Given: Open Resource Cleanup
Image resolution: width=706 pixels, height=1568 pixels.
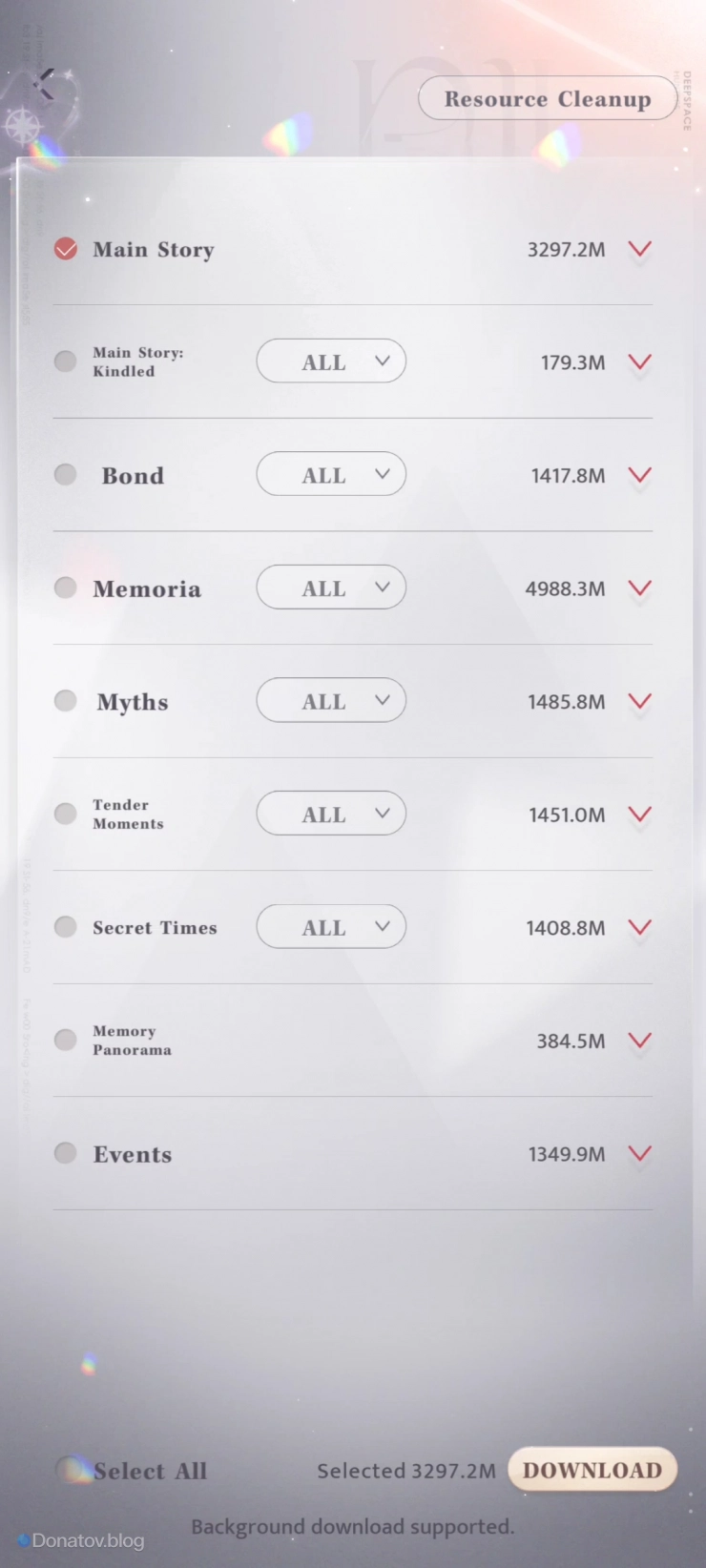Looking at the screenshot, I should 547,99.
